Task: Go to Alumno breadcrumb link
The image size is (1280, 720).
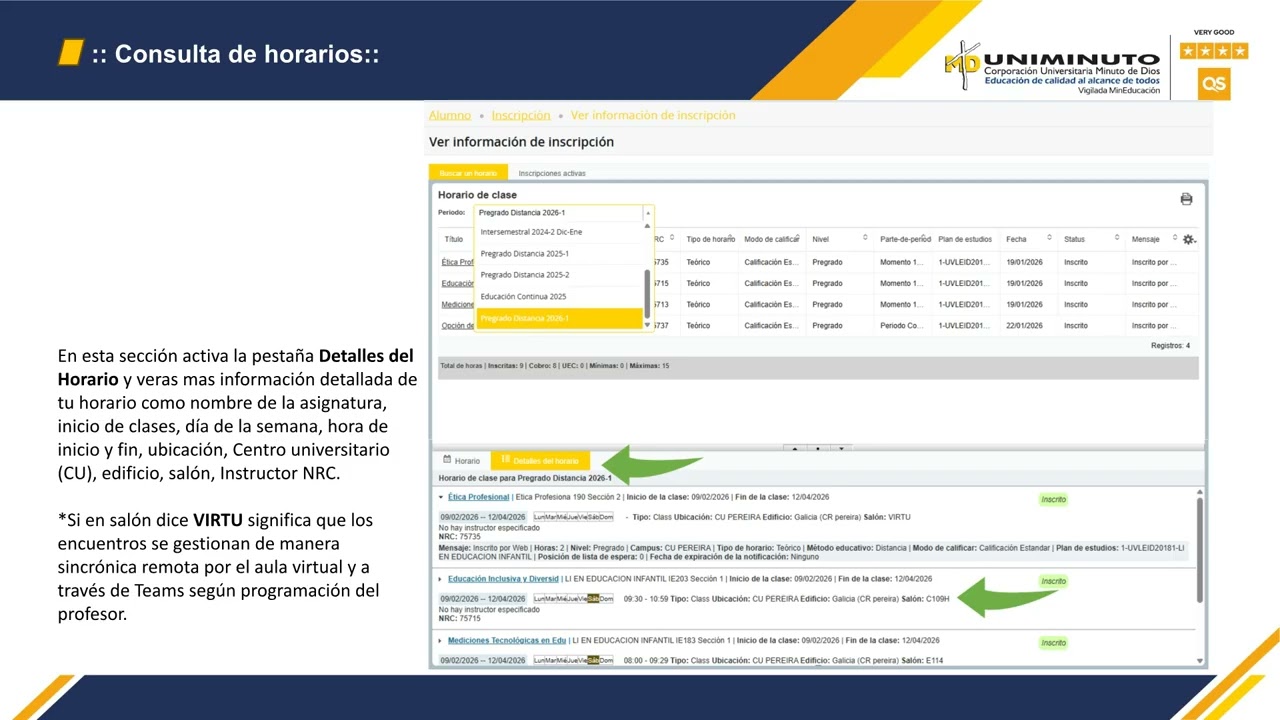Action: (x=450, y=115)
